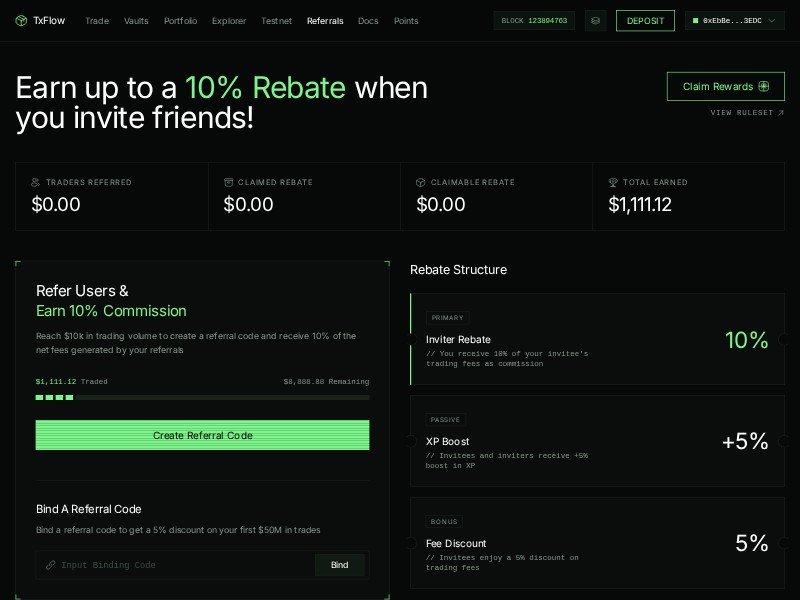Click the Traders Referred people icon
This screenshot has width=800, height=600.
(x=36, y=183)
